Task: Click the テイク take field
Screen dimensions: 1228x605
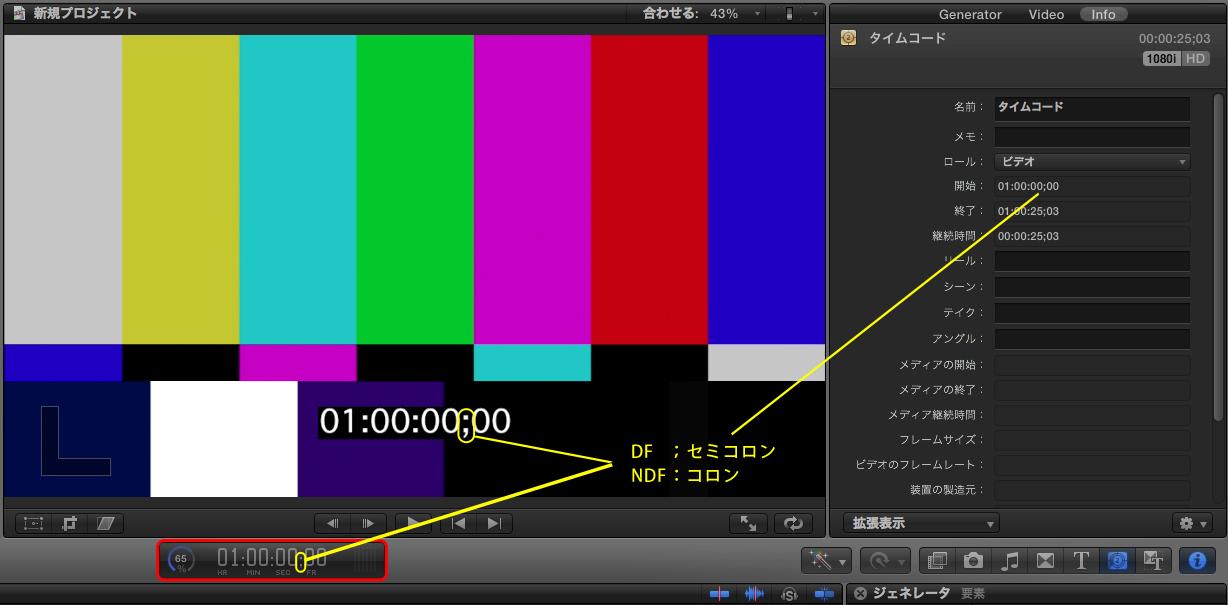Action: (1092, 313)
